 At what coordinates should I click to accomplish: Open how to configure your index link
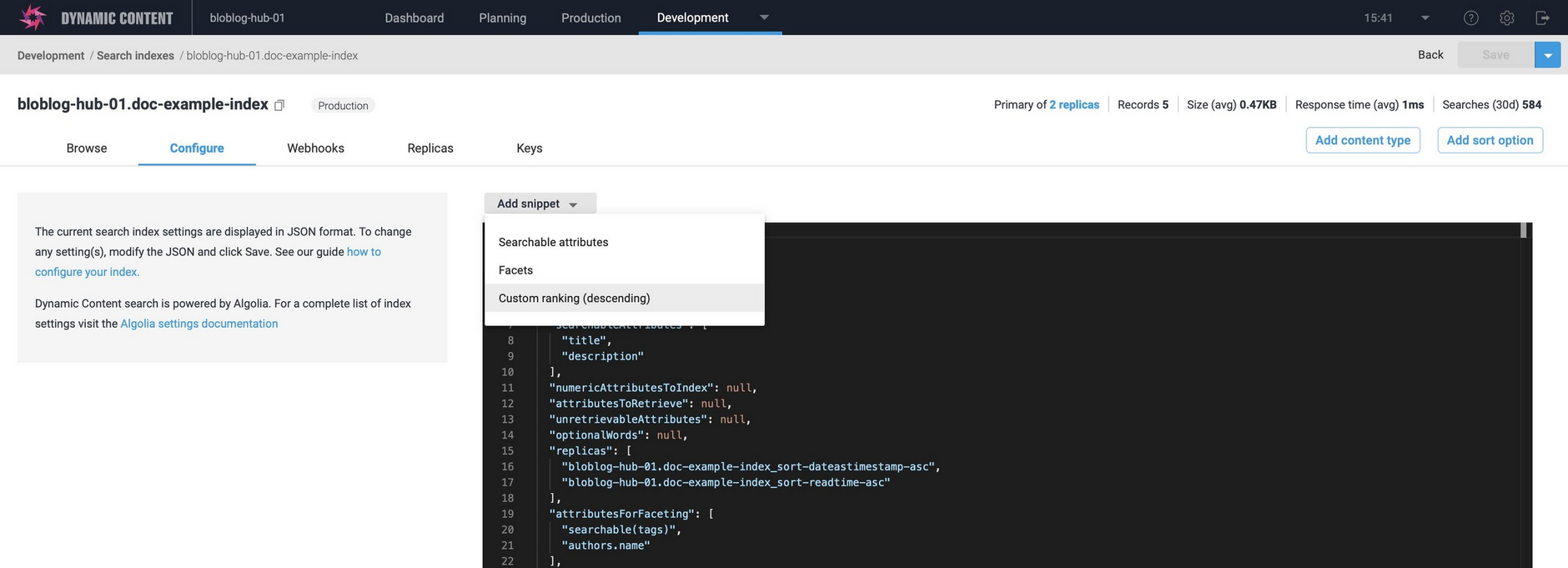point(208,262)
